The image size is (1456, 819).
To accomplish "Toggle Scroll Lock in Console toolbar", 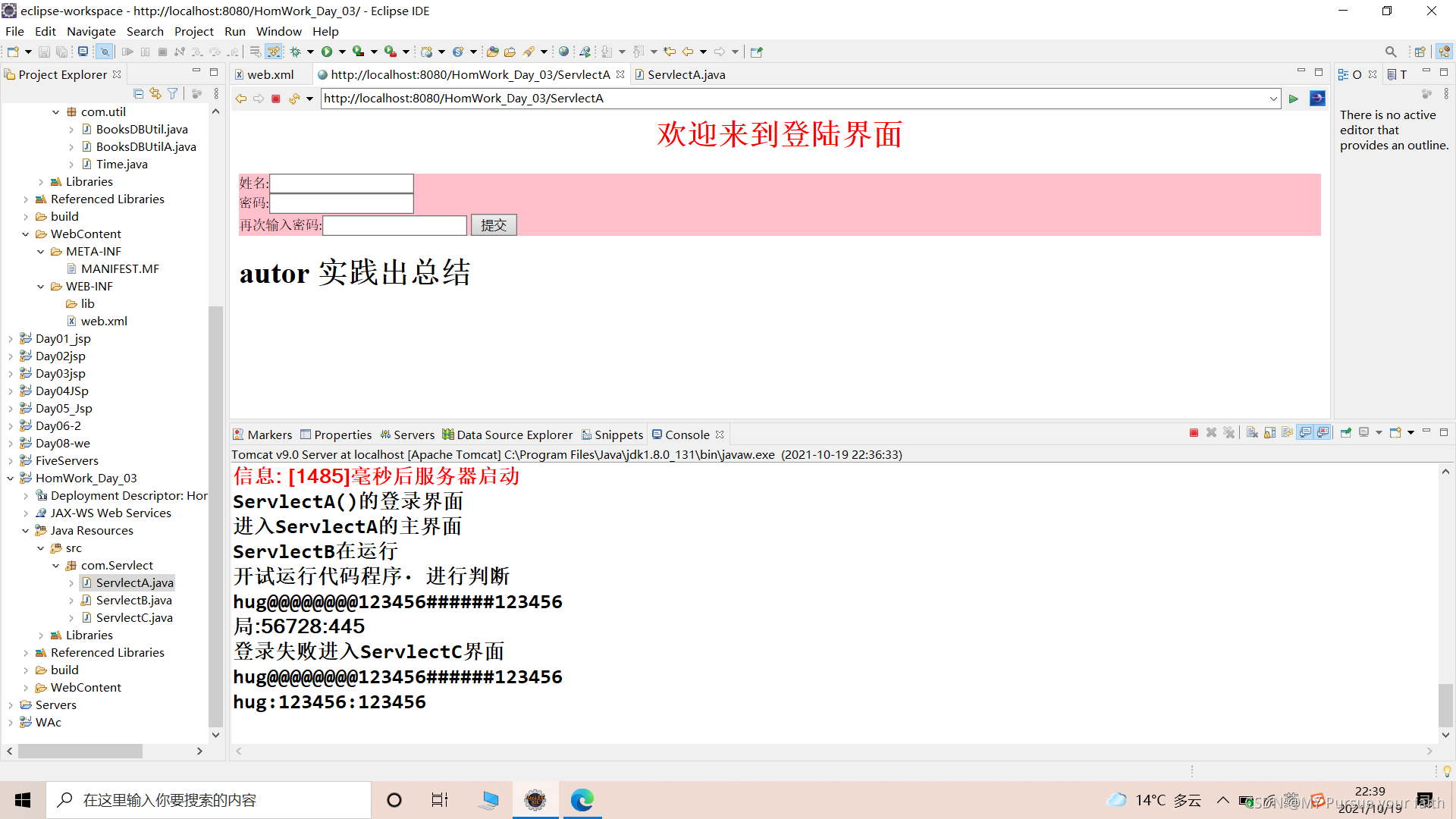I will tap(1269, 433).
